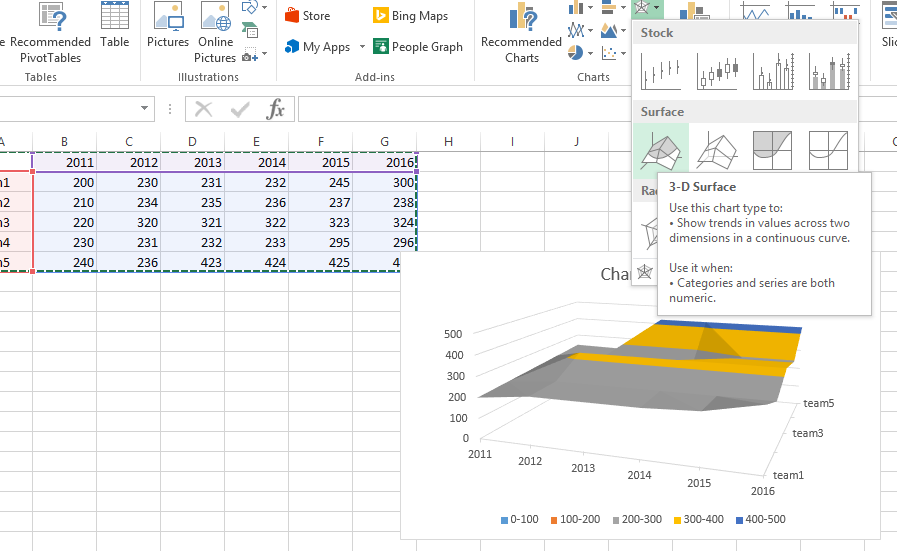
Task: Click the Insert Function fx button
Action: point(275,109)
